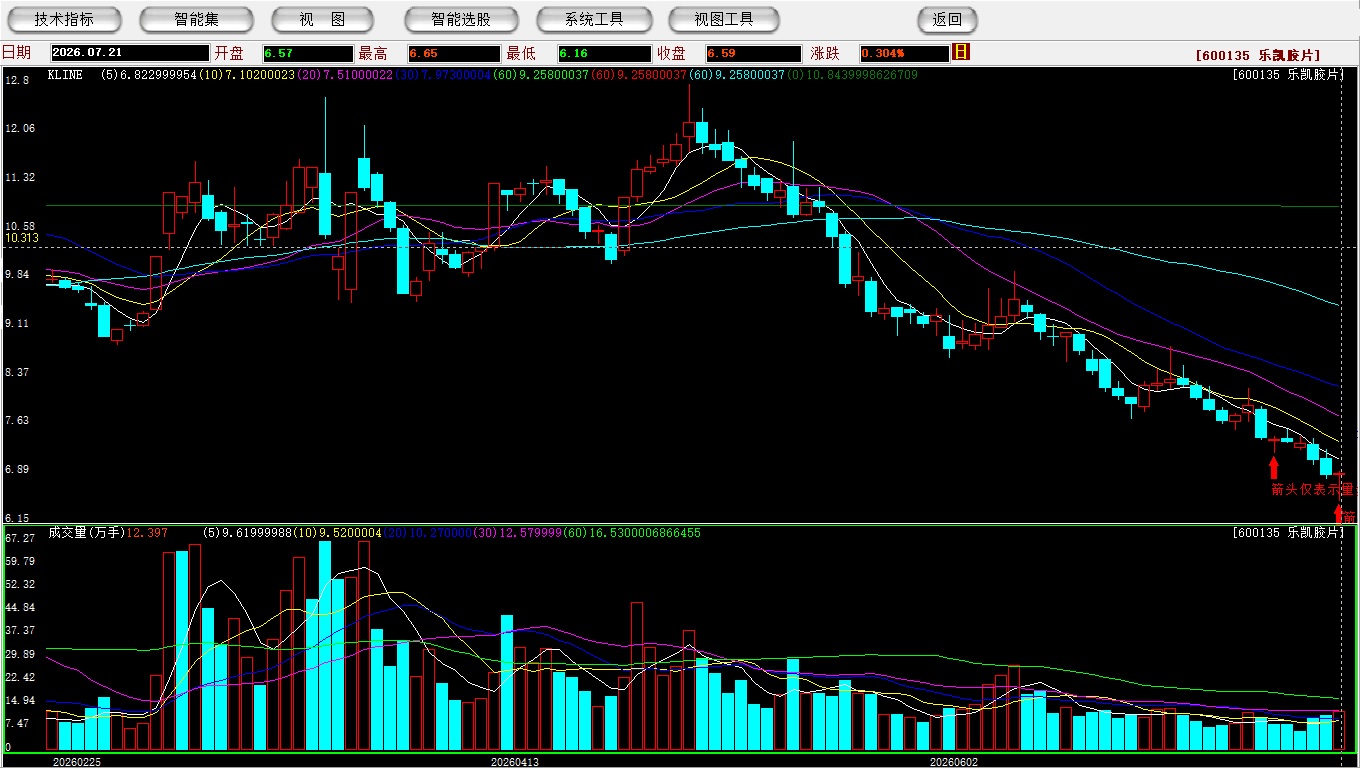Click the 最高 value field 6.65
Viewport: 1360px width, 768px height.
tap(453, 53)
